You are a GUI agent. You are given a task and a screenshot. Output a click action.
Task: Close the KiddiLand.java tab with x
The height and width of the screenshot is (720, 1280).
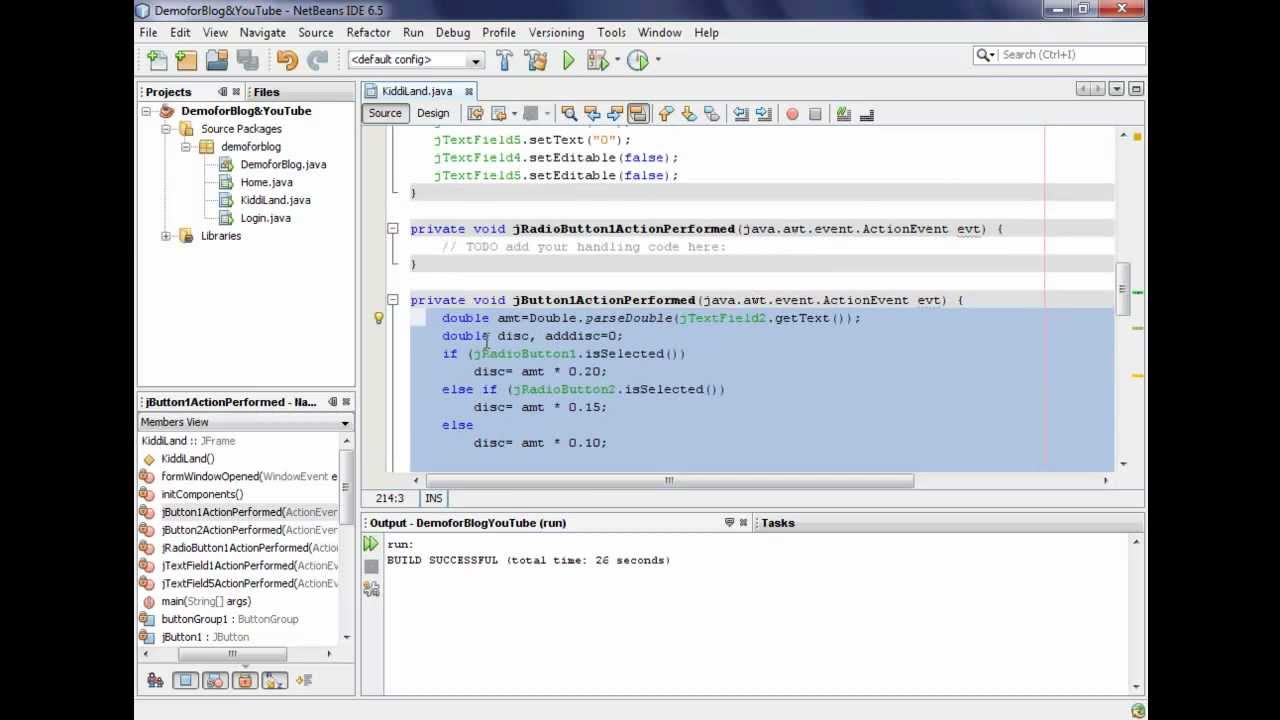pyautogui.click(x=468, y=92)
